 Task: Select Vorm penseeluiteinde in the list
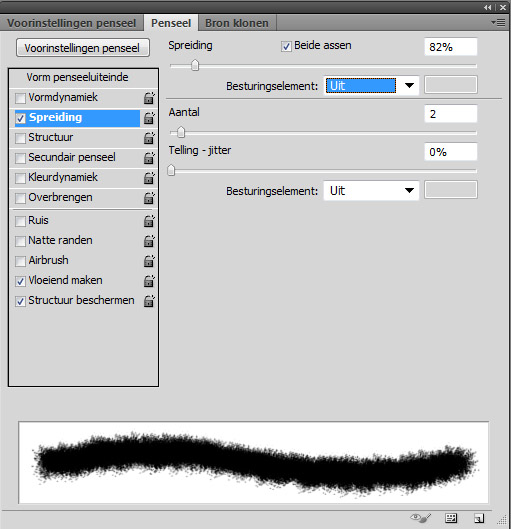(77, 77)
